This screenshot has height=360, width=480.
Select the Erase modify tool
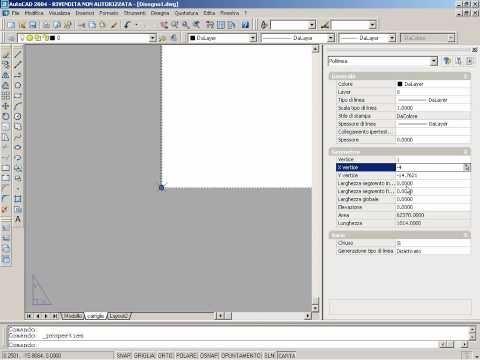pyautogui.click(x=6, y=54)
